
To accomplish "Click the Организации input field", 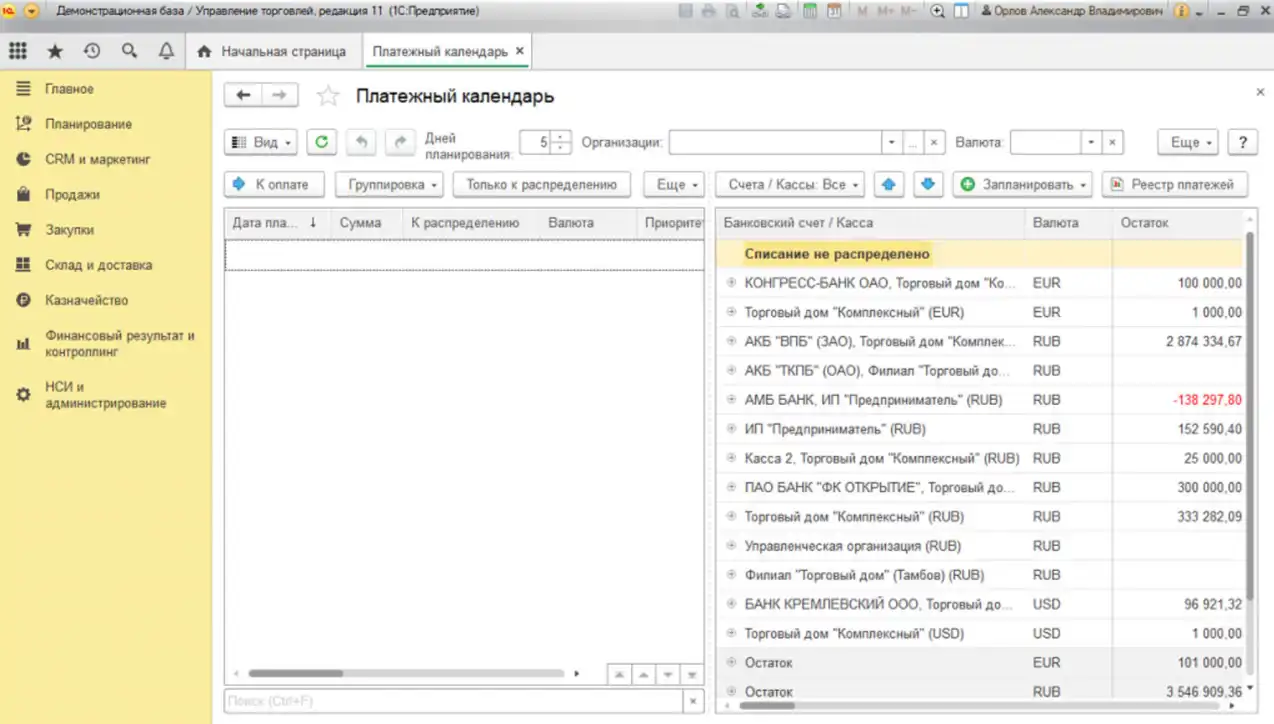I will [x=775, y=143].
